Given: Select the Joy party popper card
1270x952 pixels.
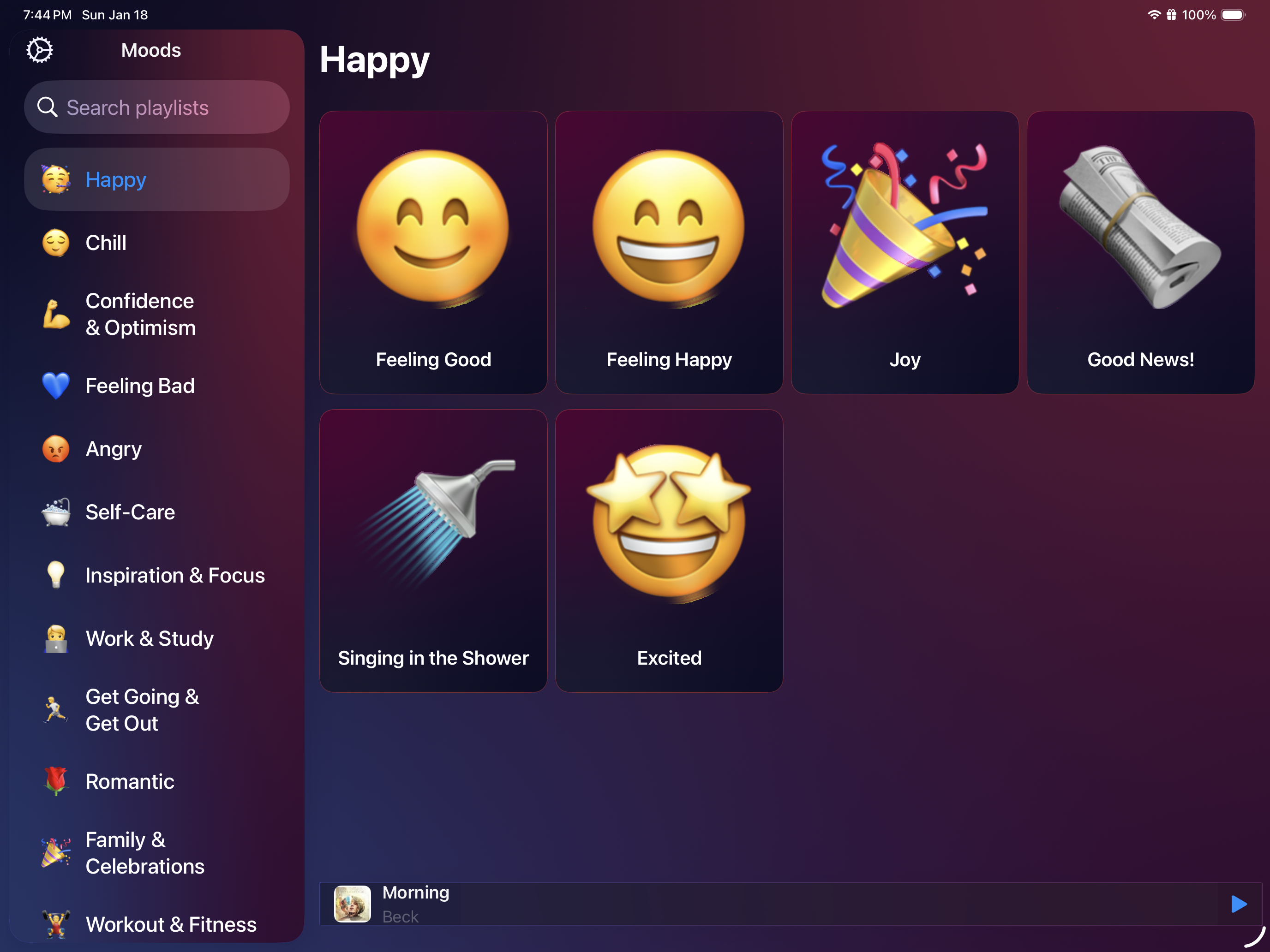Looking at the screenshot, I should coord(904,252).
